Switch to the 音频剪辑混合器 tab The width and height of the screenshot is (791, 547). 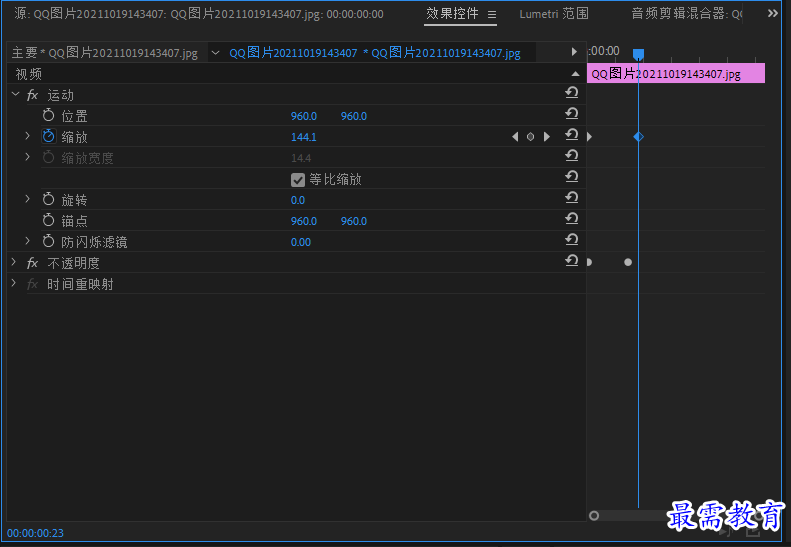[x=687, y=14]
